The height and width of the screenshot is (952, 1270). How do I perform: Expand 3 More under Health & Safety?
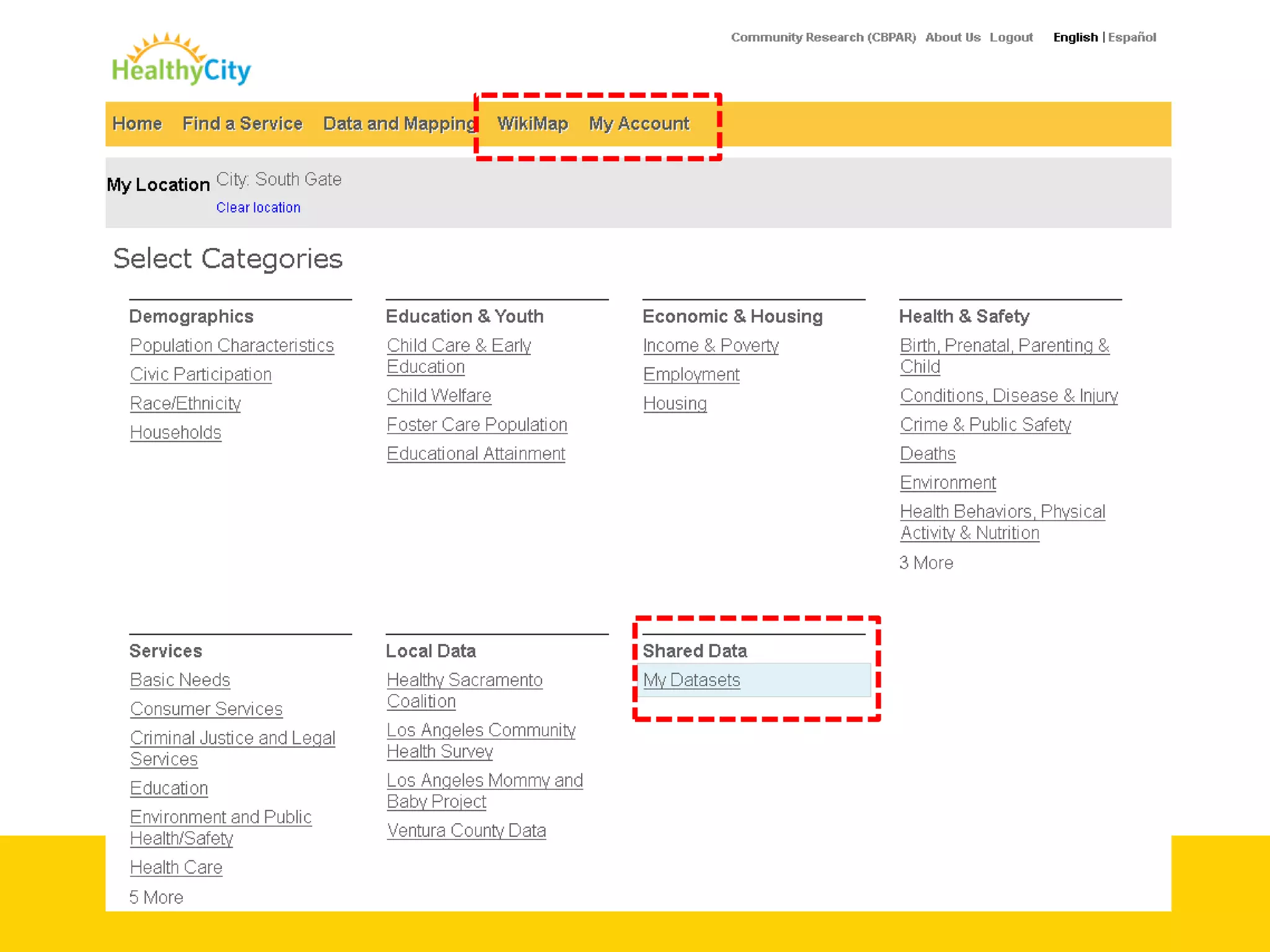(x=926, y=563)
